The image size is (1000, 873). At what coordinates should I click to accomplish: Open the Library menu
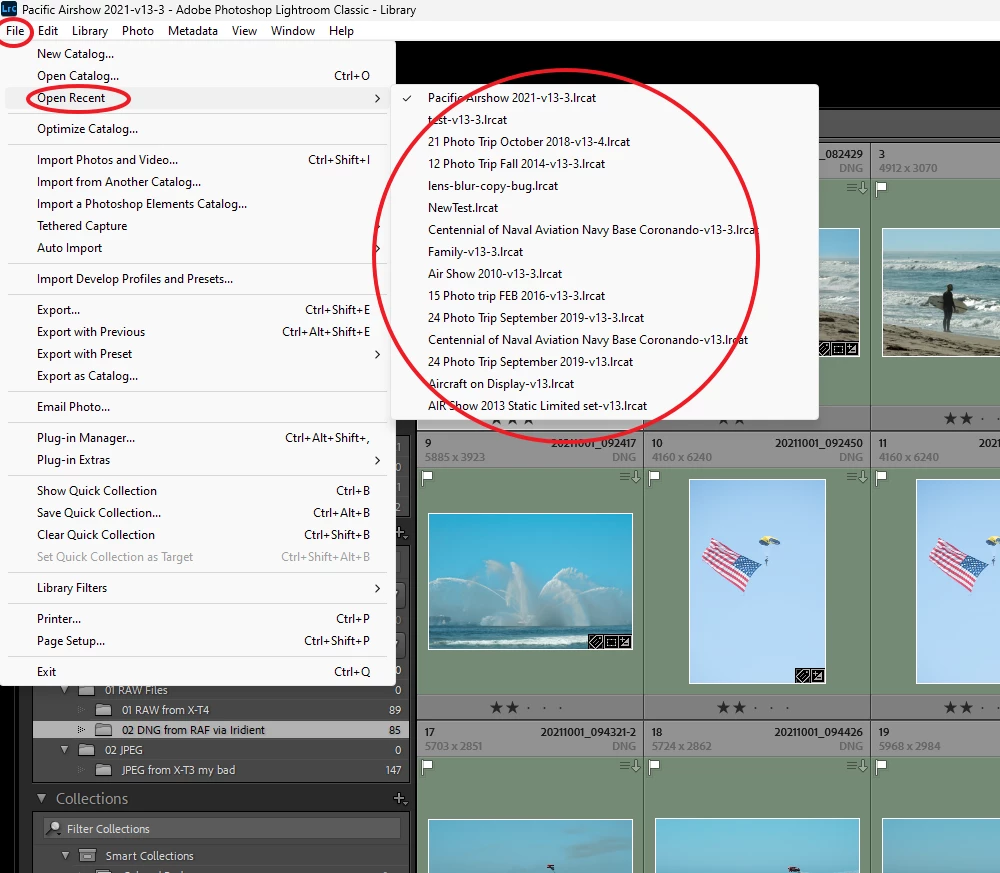pyautogui.click(x=90, y=31)
